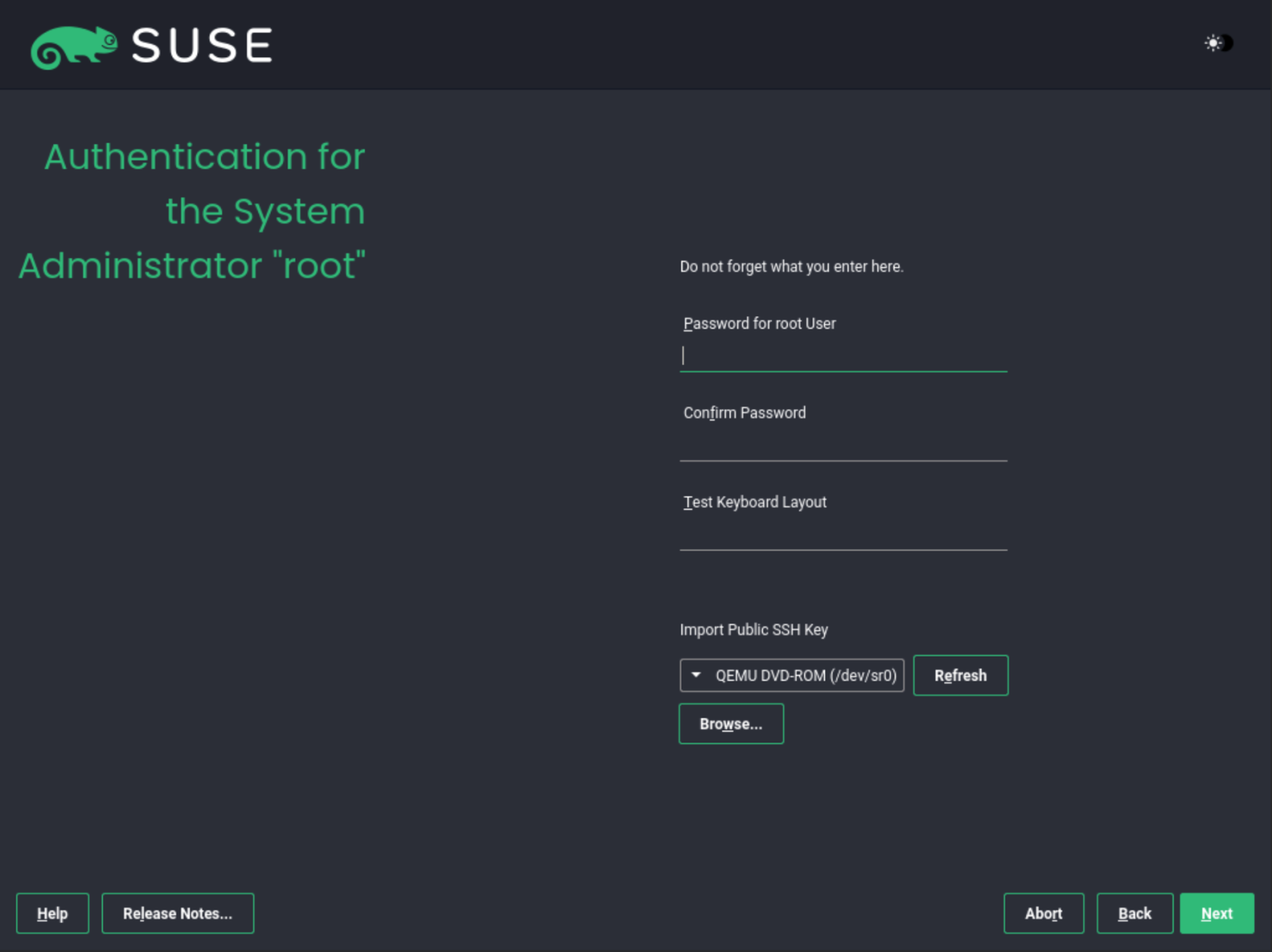This screenshot has width=1272, height=952.
Task: Open the QEMU DVD-ROM device dropdown
Action: click(791, 675)
